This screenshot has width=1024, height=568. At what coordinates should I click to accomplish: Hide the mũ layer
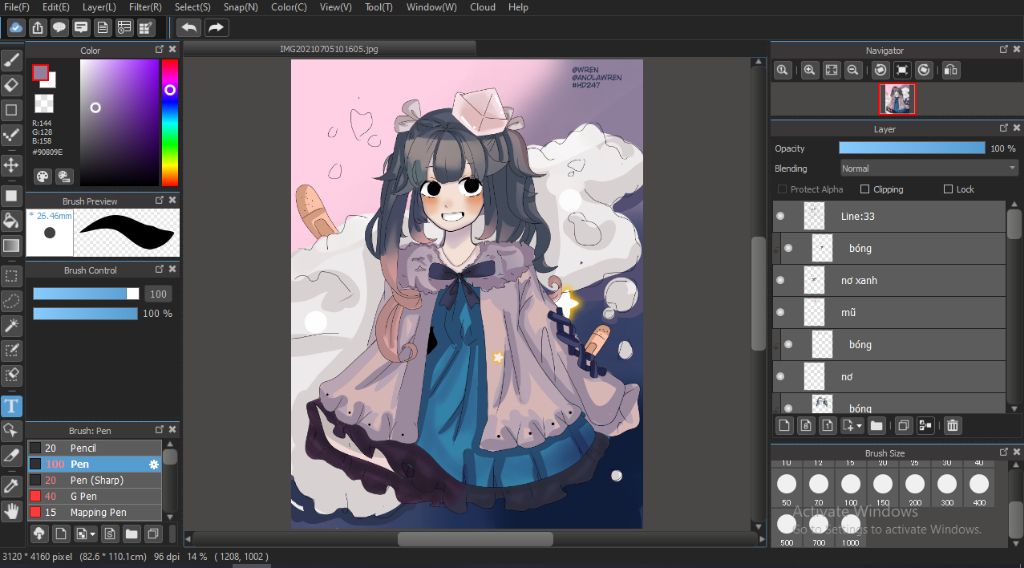780,312
